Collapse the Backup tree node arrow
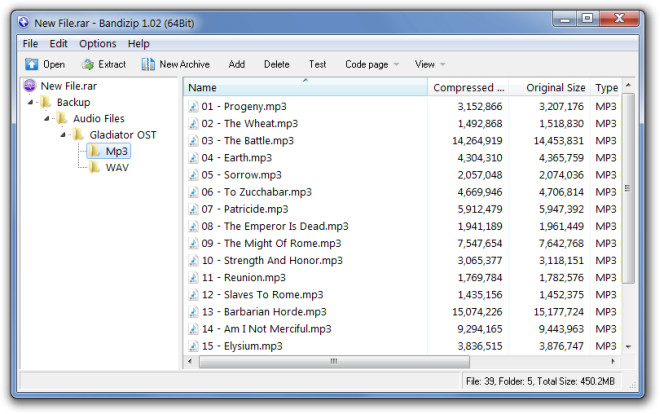The width and height of the screenshot is (660, 414). point(30,102)
